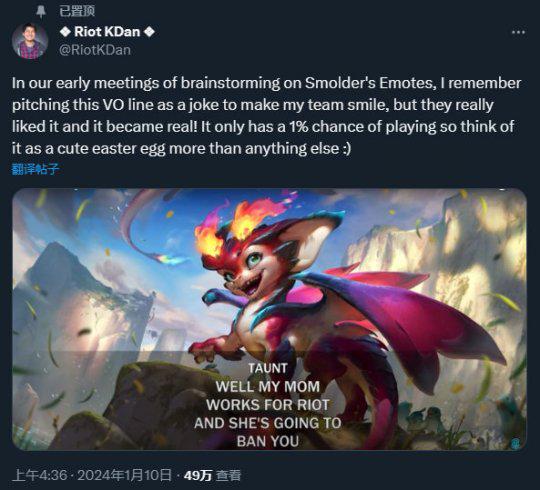Click the 翻译帖子 translate post link
Viewport: 540px width, 490px height.
pos(35,169)
